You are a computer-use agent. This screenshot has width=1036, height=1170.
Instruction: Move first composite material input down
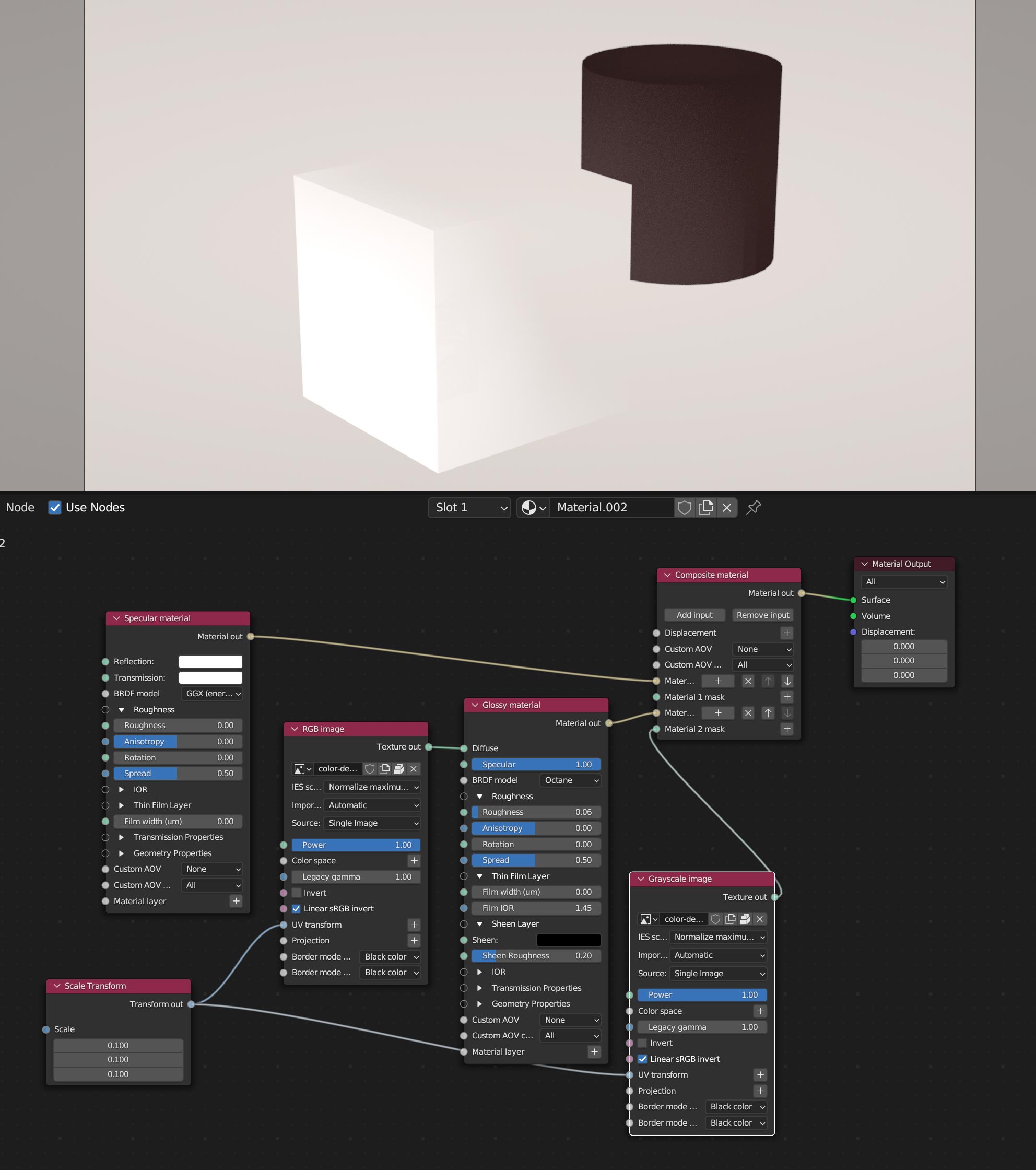tap(787, 681)
